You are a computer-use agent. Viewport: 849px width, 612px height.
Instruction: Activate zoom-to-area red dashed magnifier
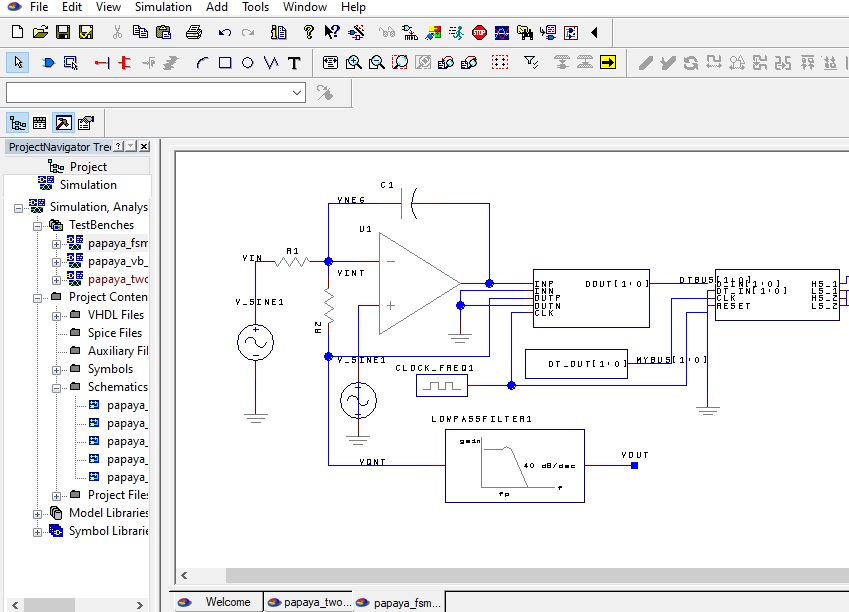point(400,63)
